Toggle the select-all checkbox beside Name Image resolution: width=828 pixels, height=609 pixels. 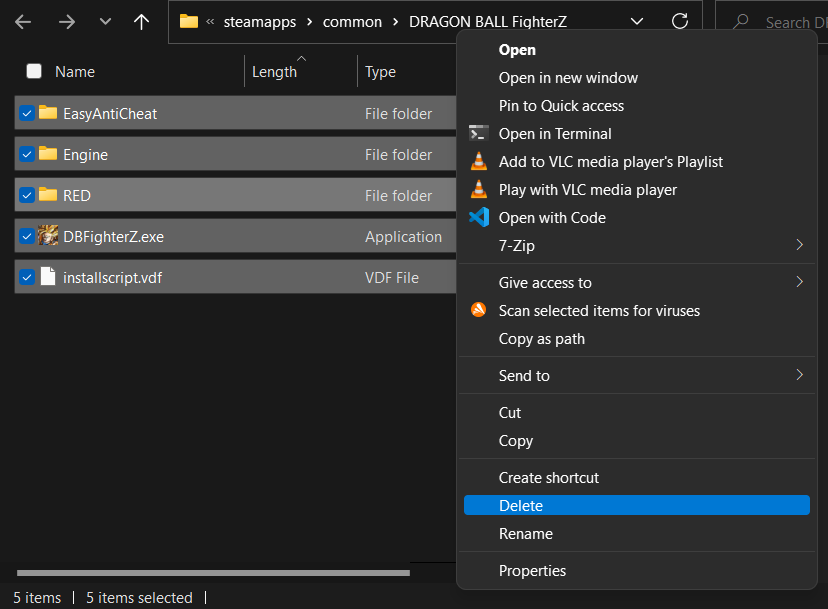[x=34, y=72]
